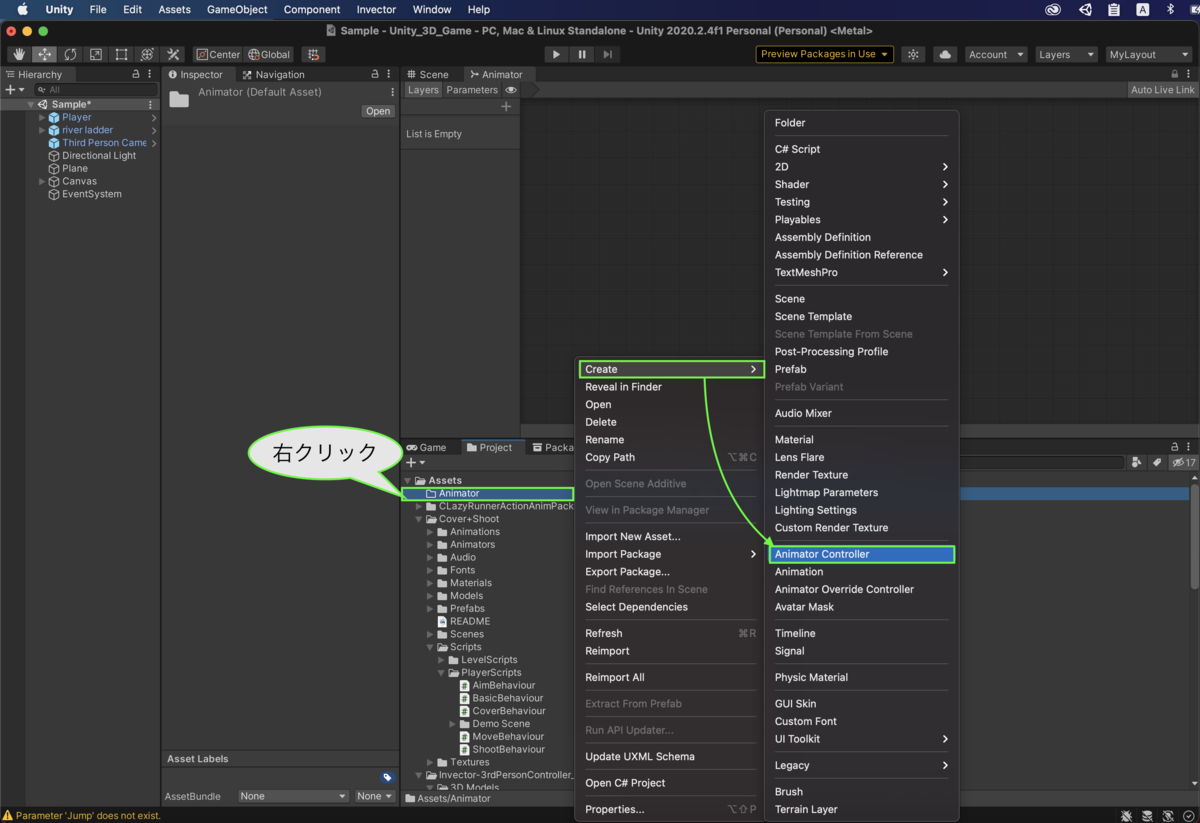Switch to the Game tab
This screenshot has width=1200, height=823.
pyautogui.click(x=426, y=447)
